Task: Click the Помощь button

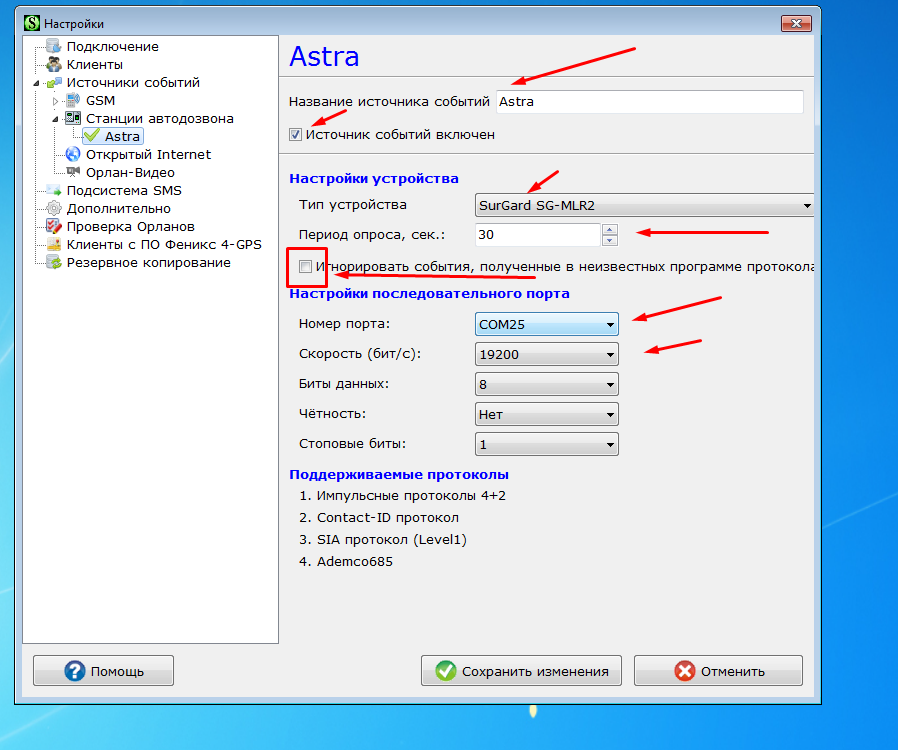Action: tap(103, 670)
